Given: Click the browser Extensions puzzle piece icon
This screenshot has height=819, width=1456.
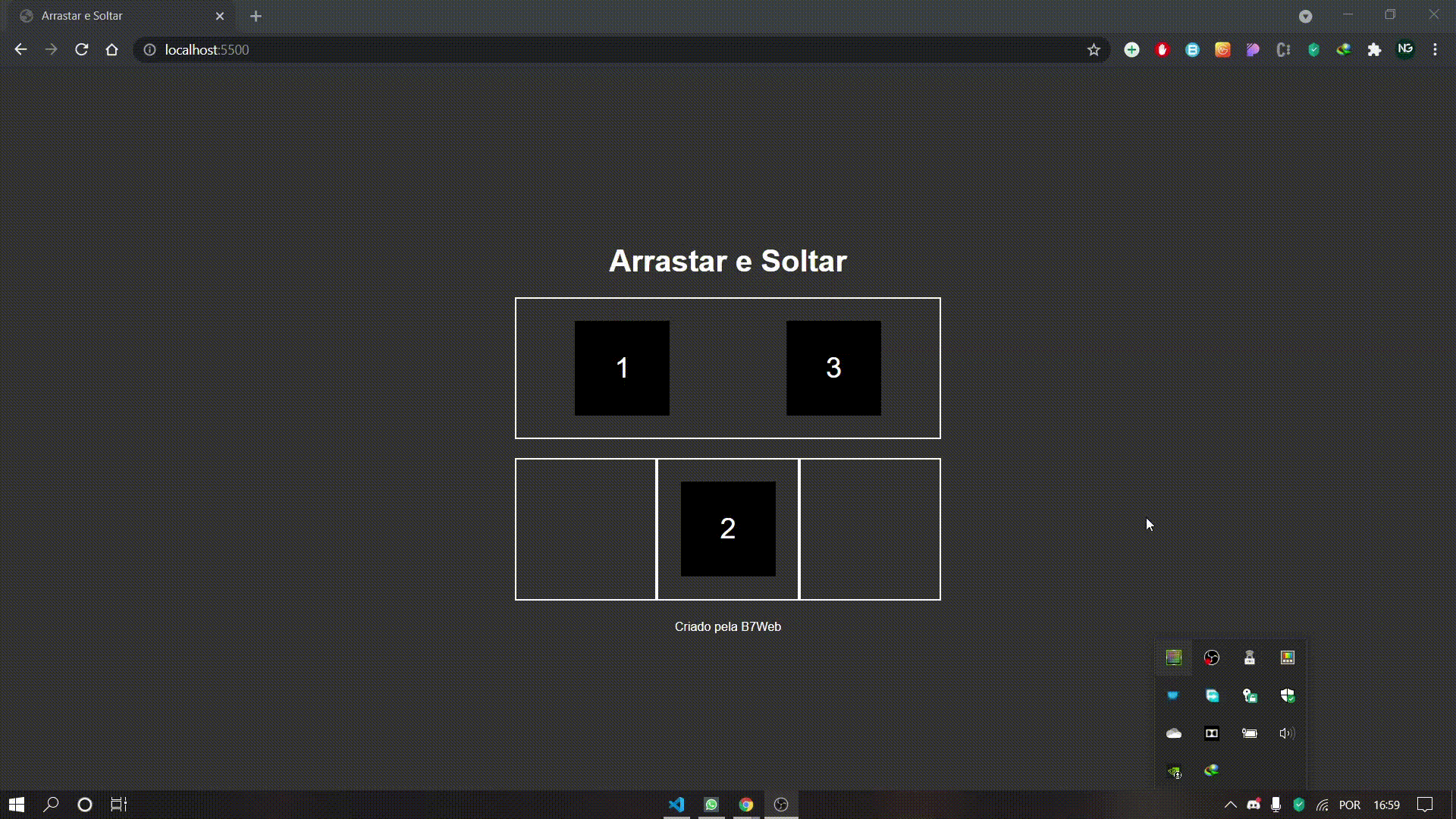Looking at the screenshot, I should pyautogui.click(x=1374, y=49).
